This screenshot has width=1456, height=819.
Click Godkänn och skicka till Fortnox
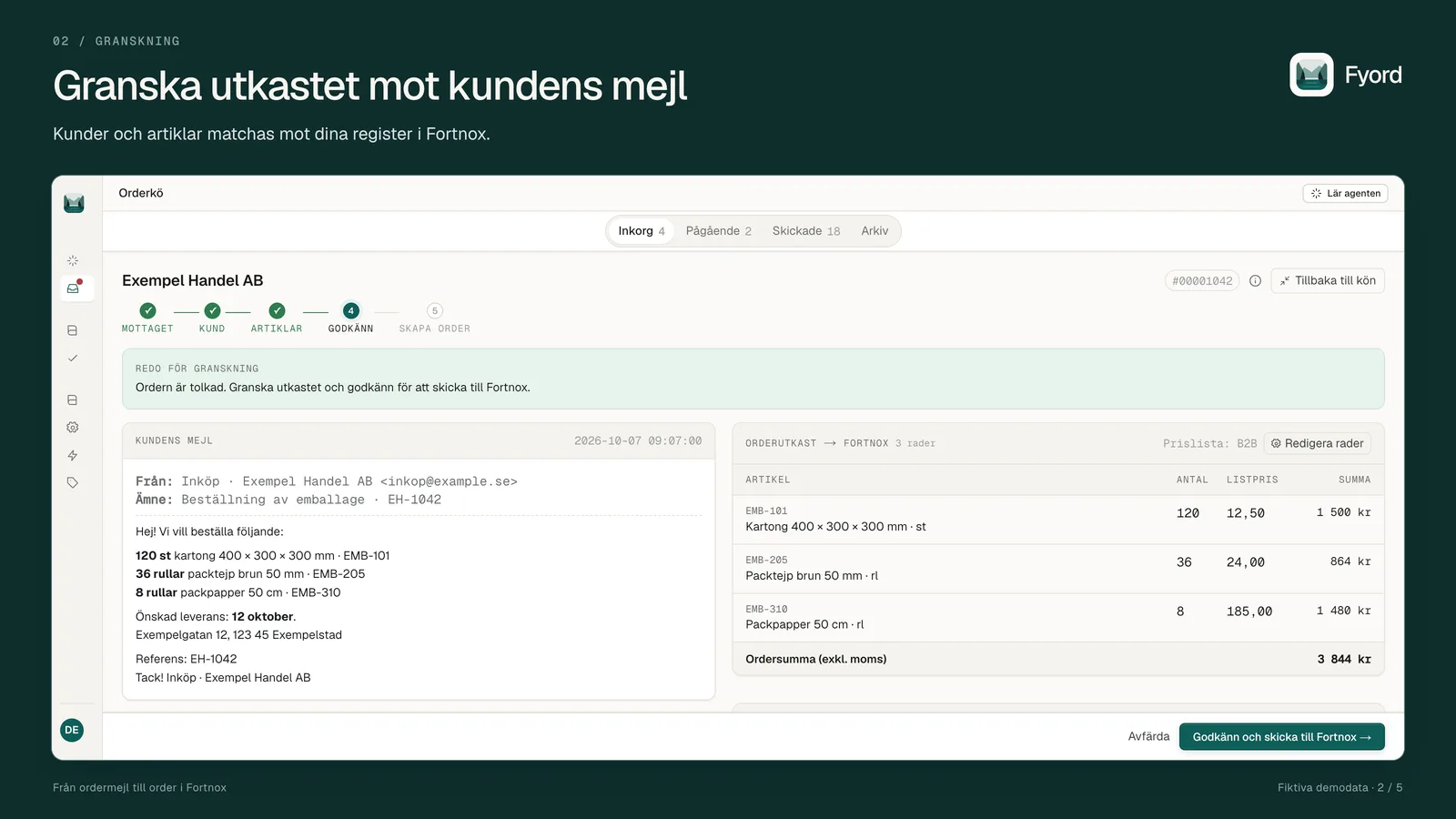(x=1282, y=737)
